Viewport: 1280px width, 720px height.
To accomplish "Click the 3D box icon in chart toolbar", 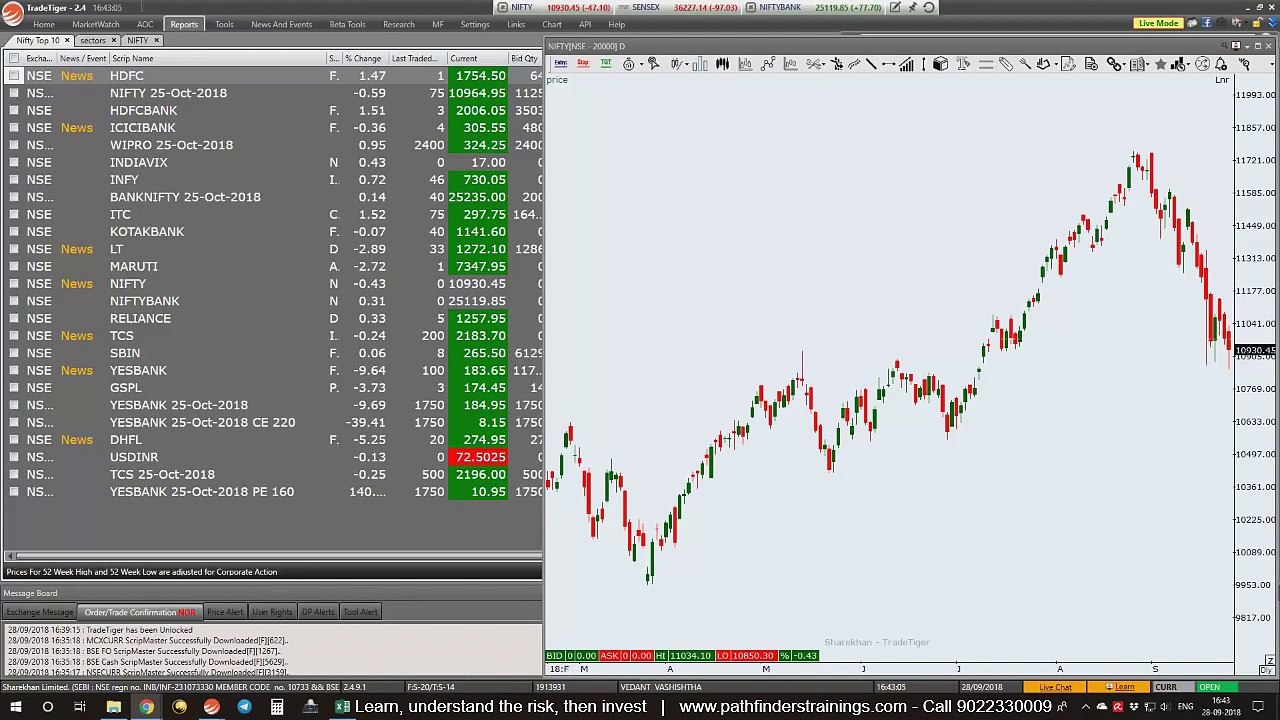I will pyautogui.click(x=940, y=64).
